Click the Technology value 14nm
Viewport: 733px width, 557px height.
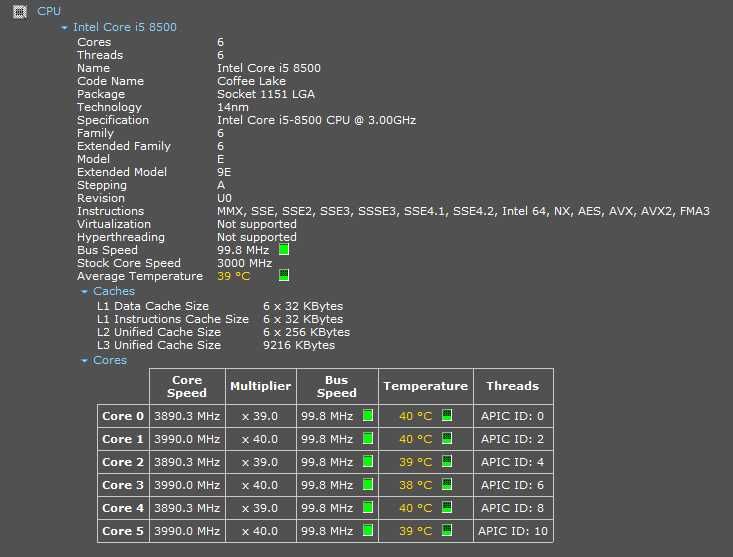click(233, 107)
